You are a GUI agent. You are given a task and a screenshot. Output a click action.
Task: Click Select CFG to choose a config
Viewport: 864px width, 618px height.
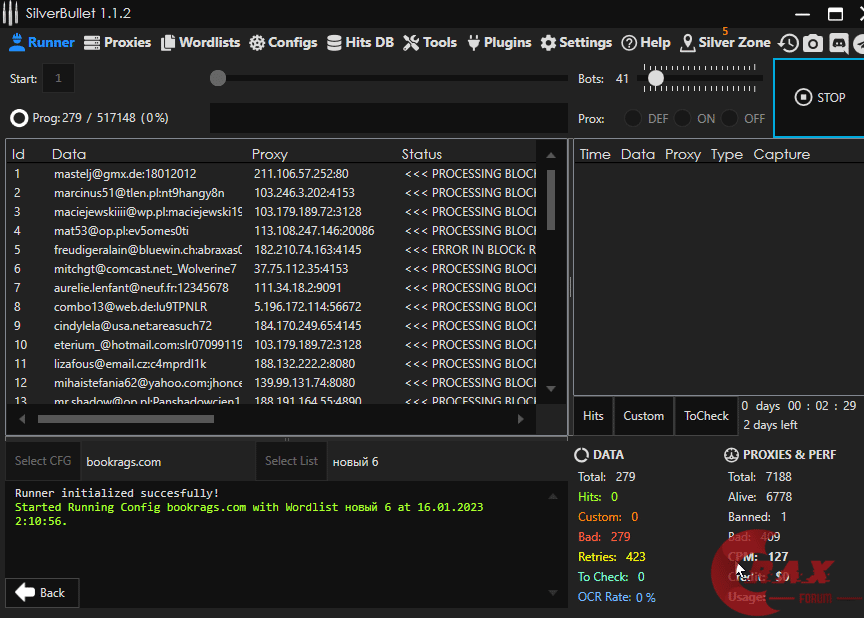43,461
